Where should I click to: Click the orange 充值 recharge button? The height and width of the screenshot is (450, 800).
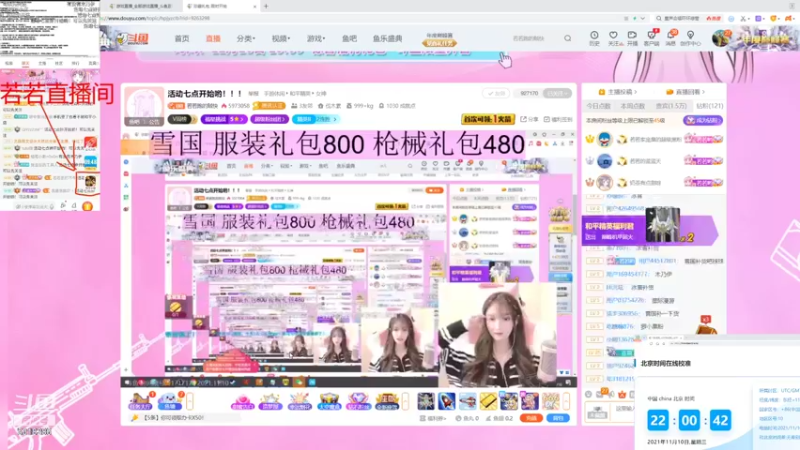(531, 418)
